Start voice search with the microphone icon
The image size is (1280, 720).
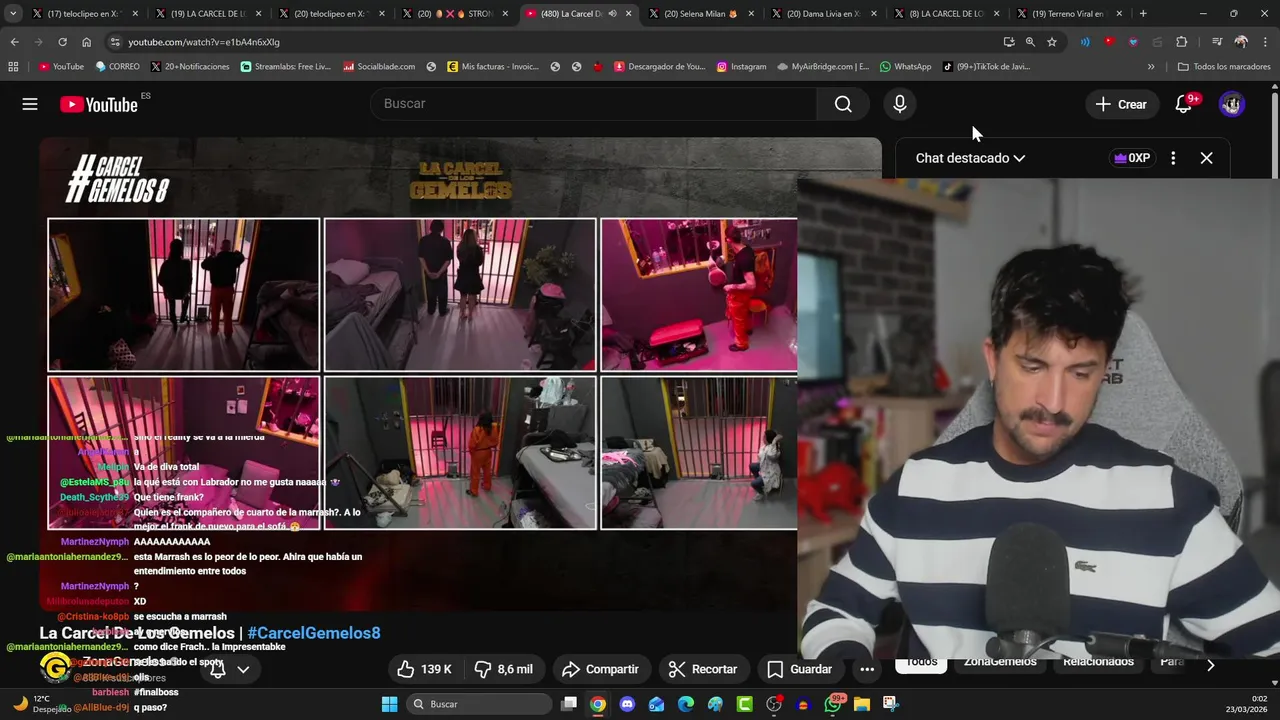click(x=899, y=104)
